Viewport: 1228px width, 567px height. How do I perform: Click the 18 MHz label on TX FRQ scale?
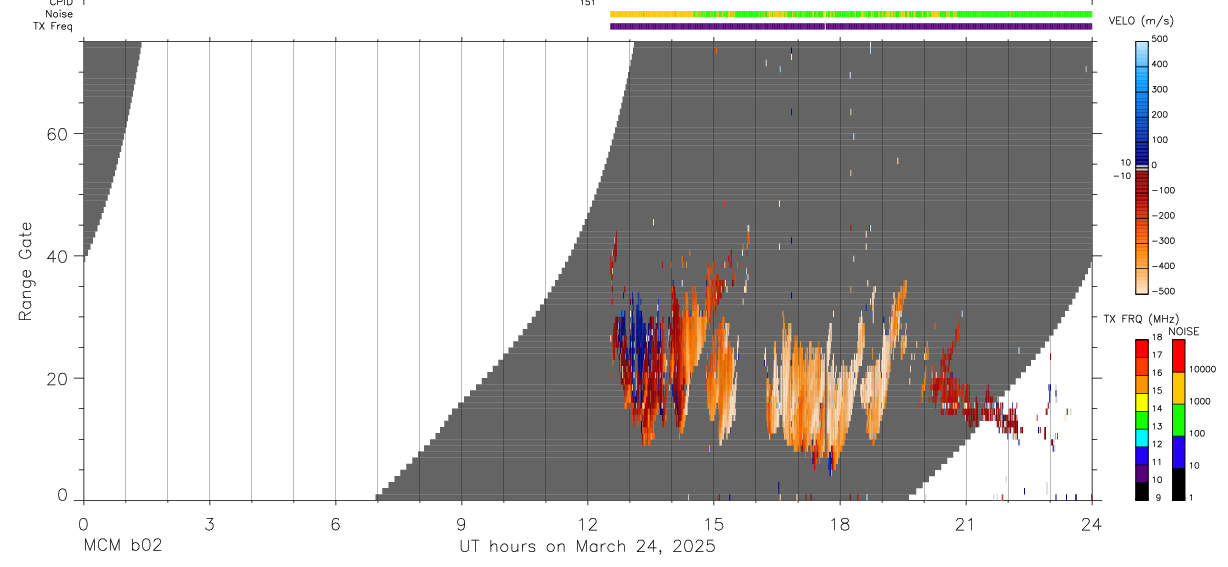(x=1157, y=338)
